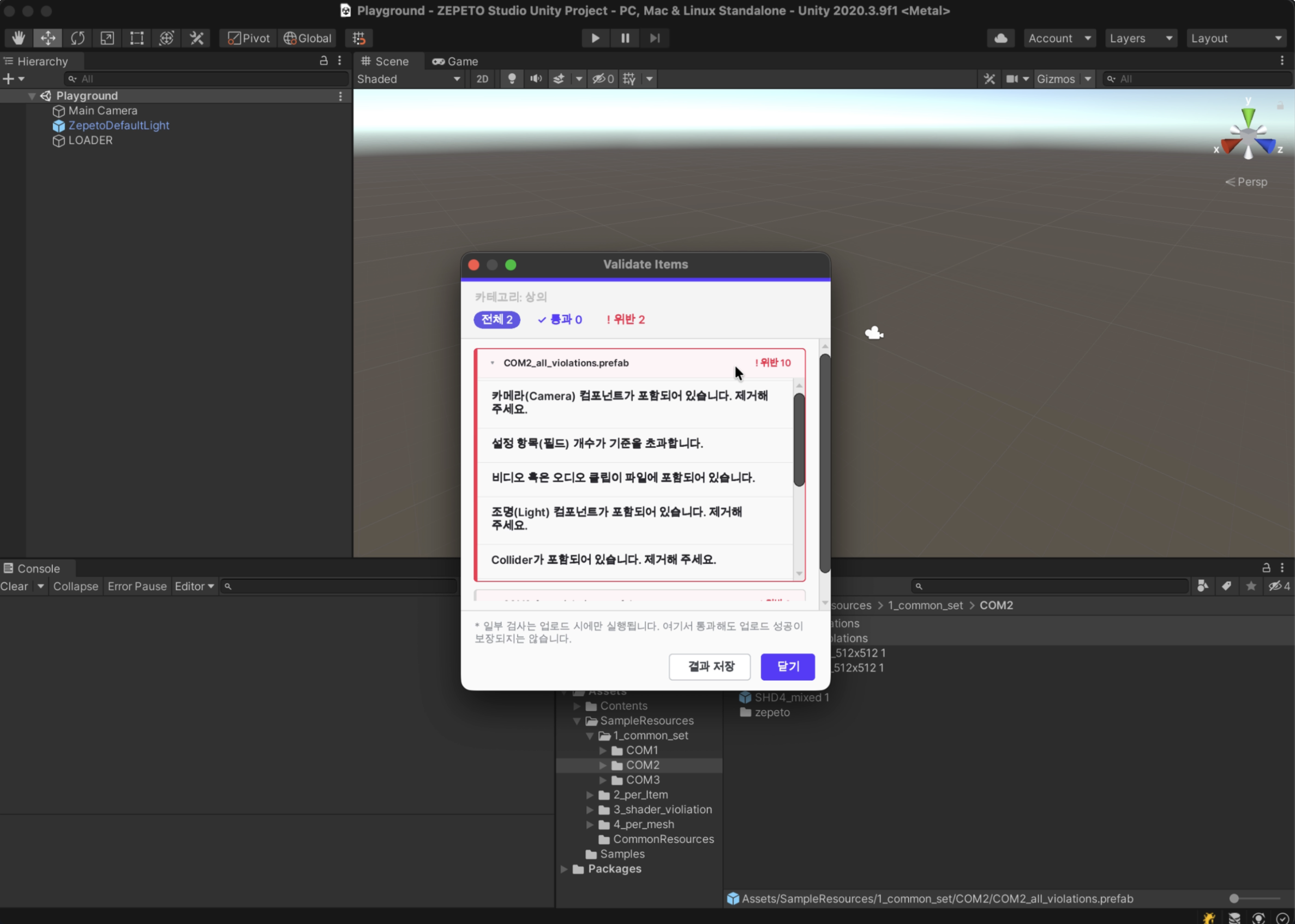This screenshot has width=1295, height=924.
Task: Click the Hierarchy panel lock icon
Action: click(x=324, y=61)
